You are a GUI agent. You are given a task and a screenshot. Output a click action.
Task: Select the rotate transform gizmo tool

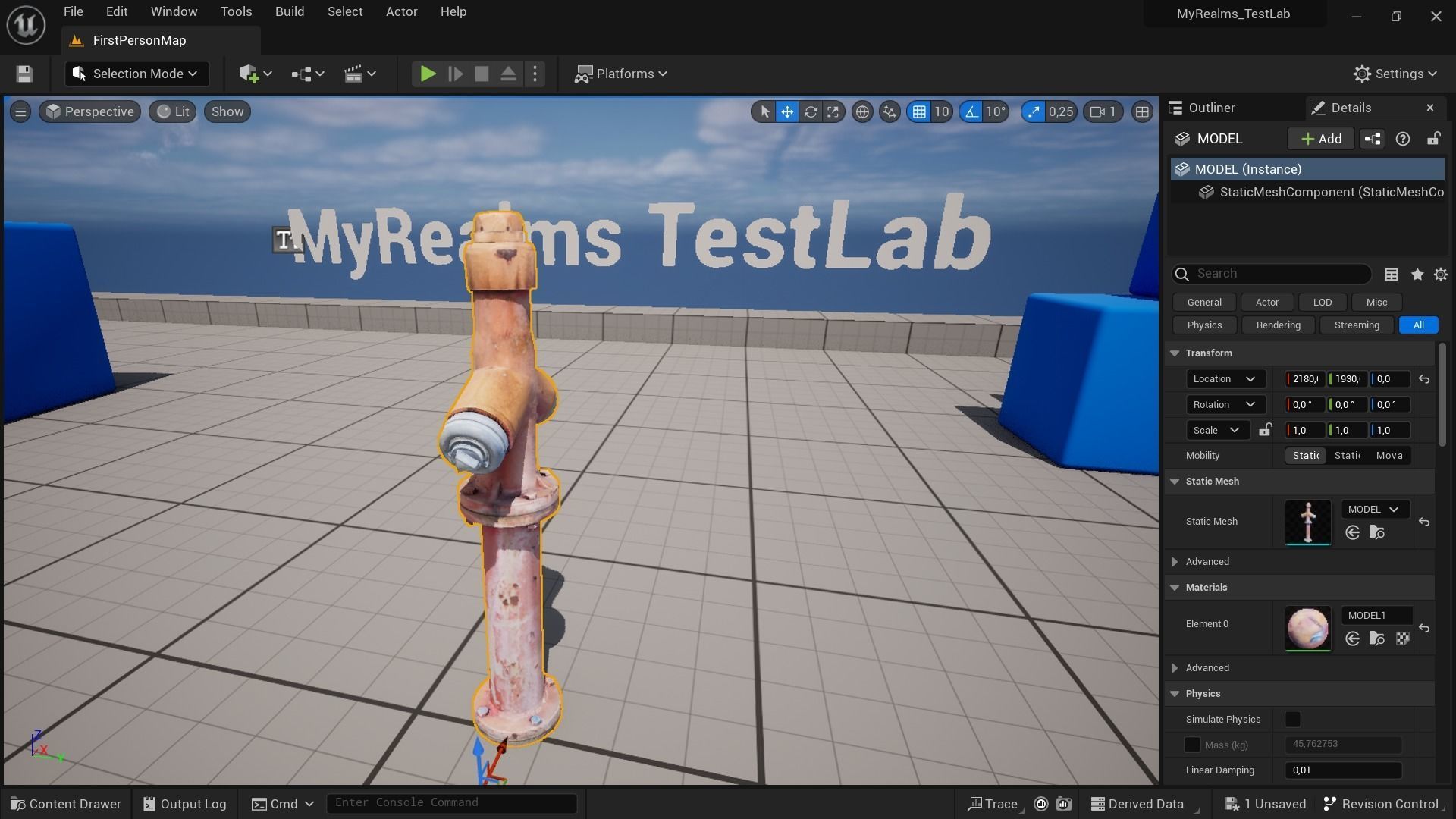(810, 112)
